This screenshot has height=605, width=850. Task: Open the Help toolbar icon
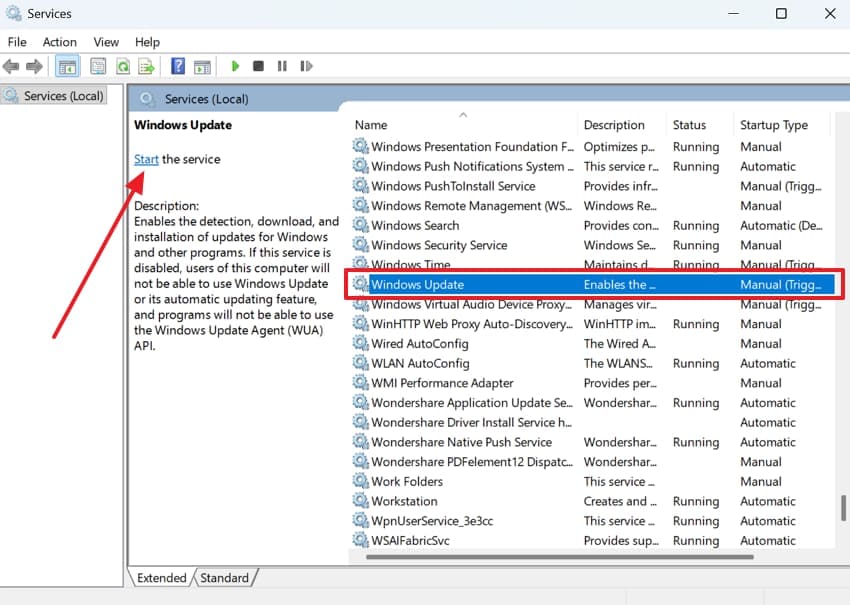(178, 66)
